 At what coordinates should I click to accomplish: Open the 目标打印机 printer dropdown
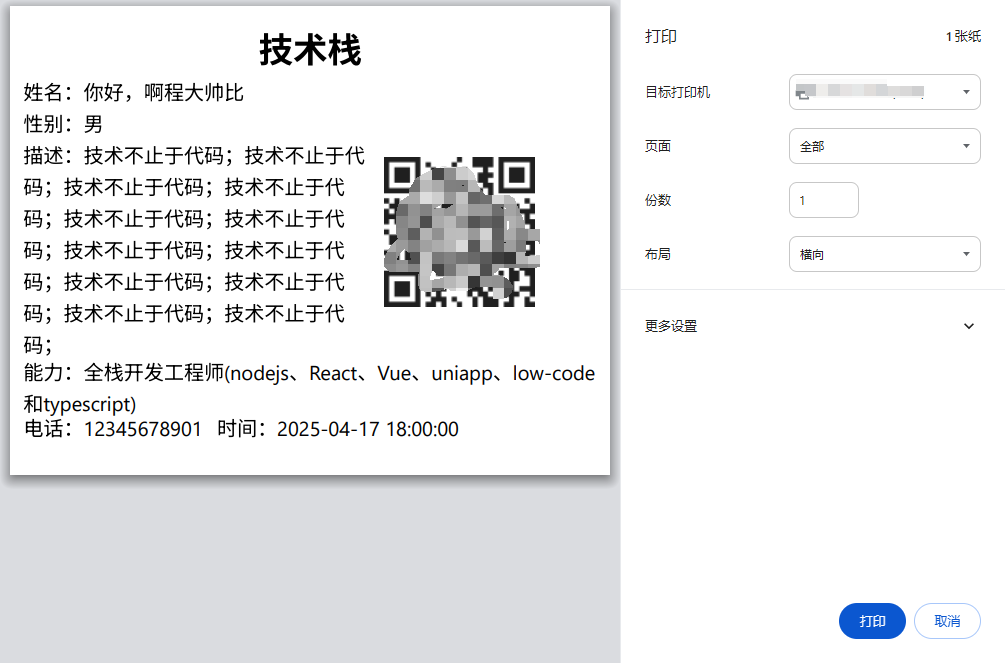click(885, 92)
